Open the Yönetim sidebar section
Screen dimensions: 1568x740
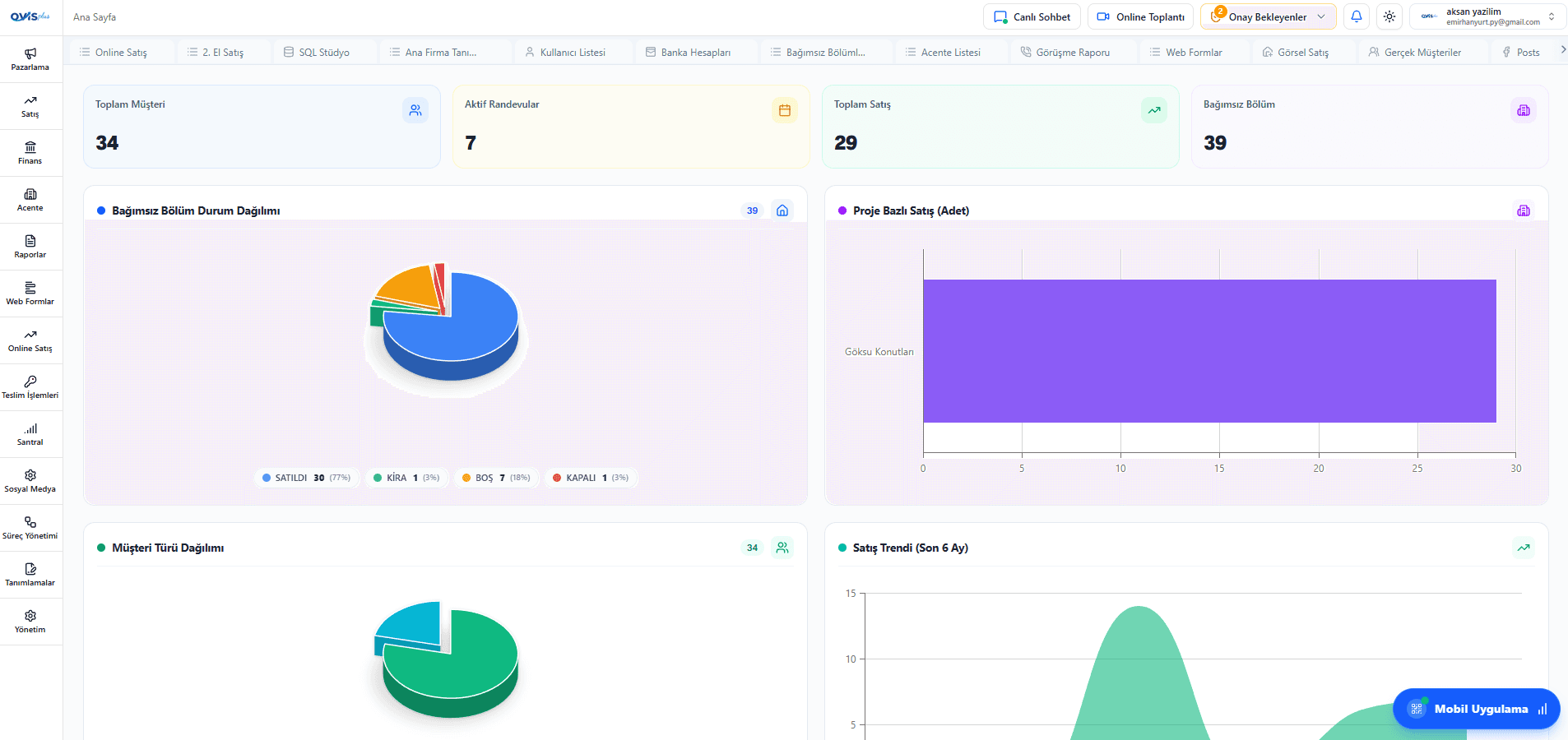click(x=30, y=622)
